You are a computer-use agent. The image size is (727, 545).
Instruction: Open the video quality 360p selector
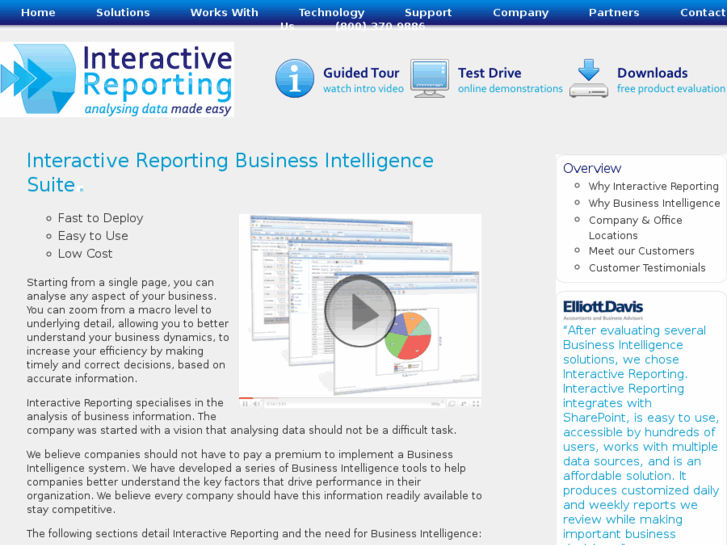(436, 404)
